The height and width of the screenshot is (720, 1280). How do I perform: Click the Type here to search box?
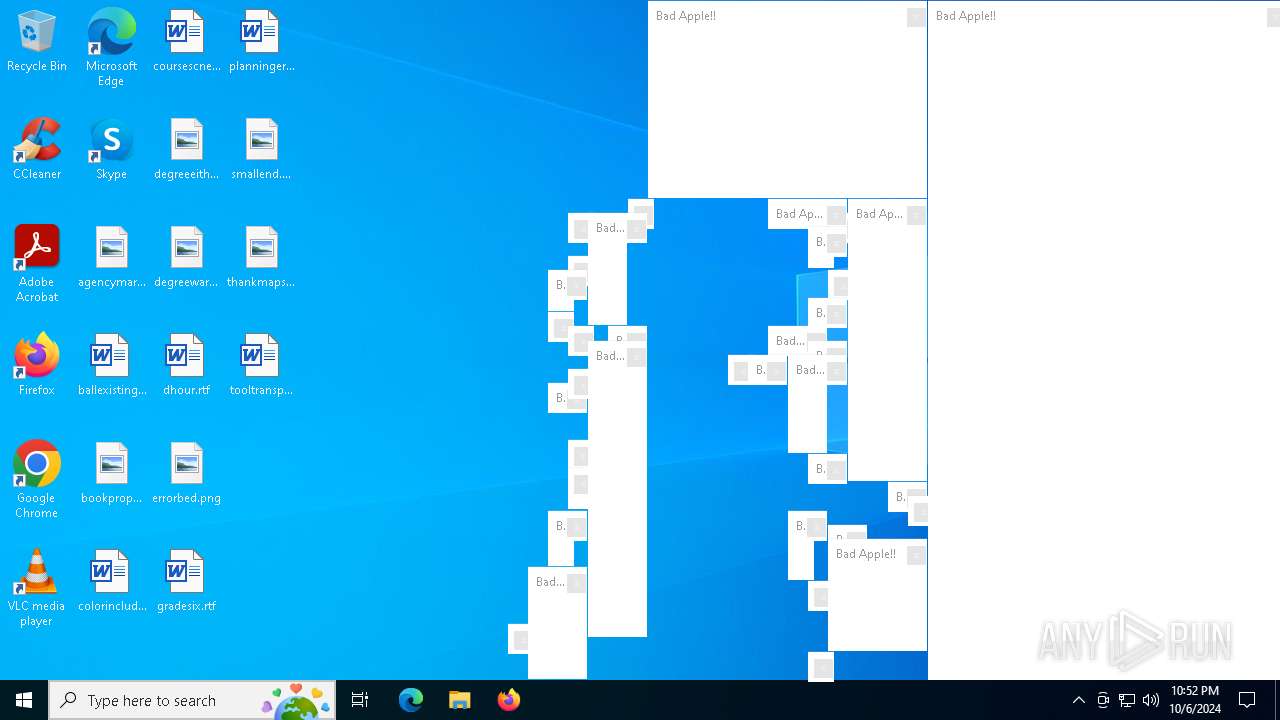(x=192, y=700)
